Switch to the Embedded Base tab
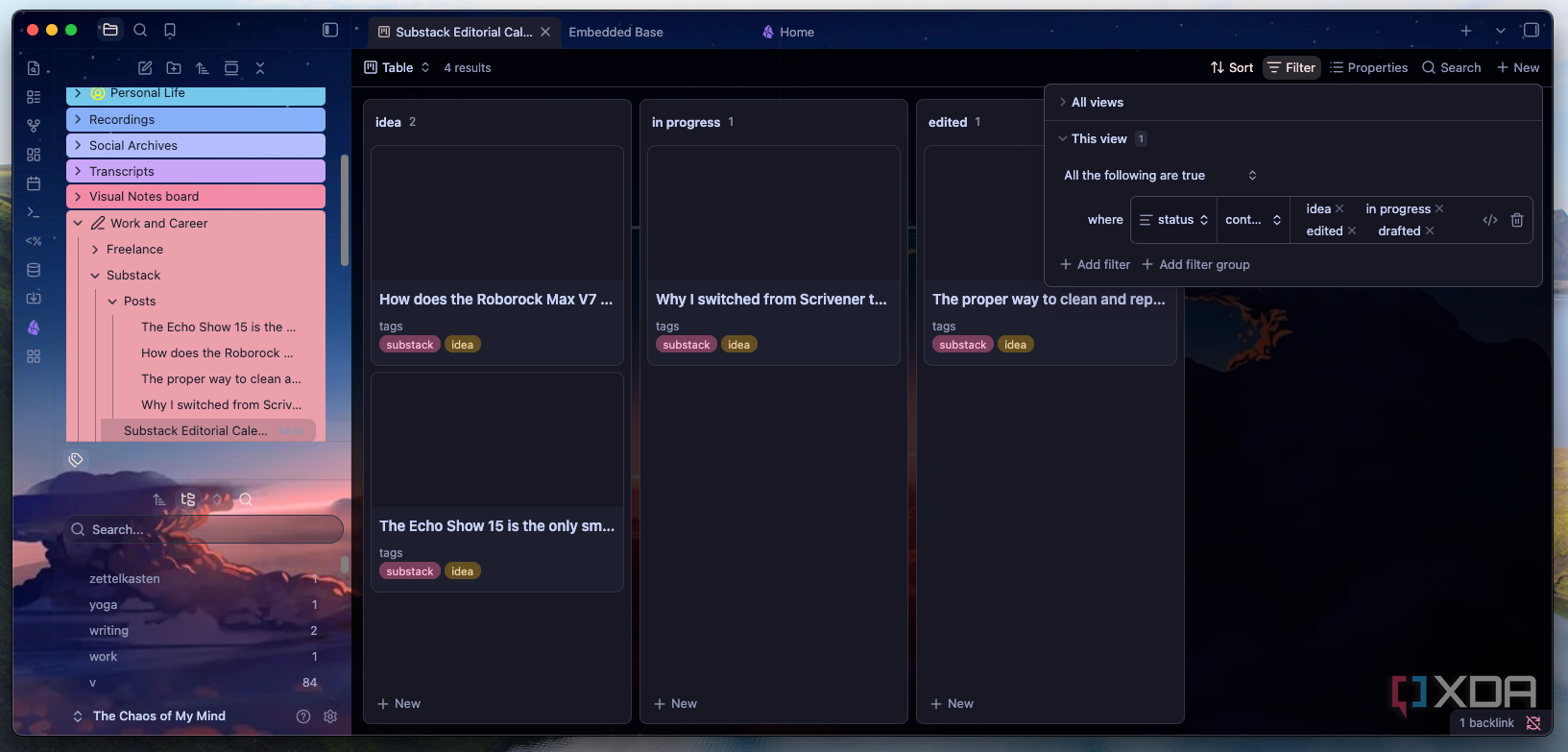The image size is (1568, 752). coord(615,32)
